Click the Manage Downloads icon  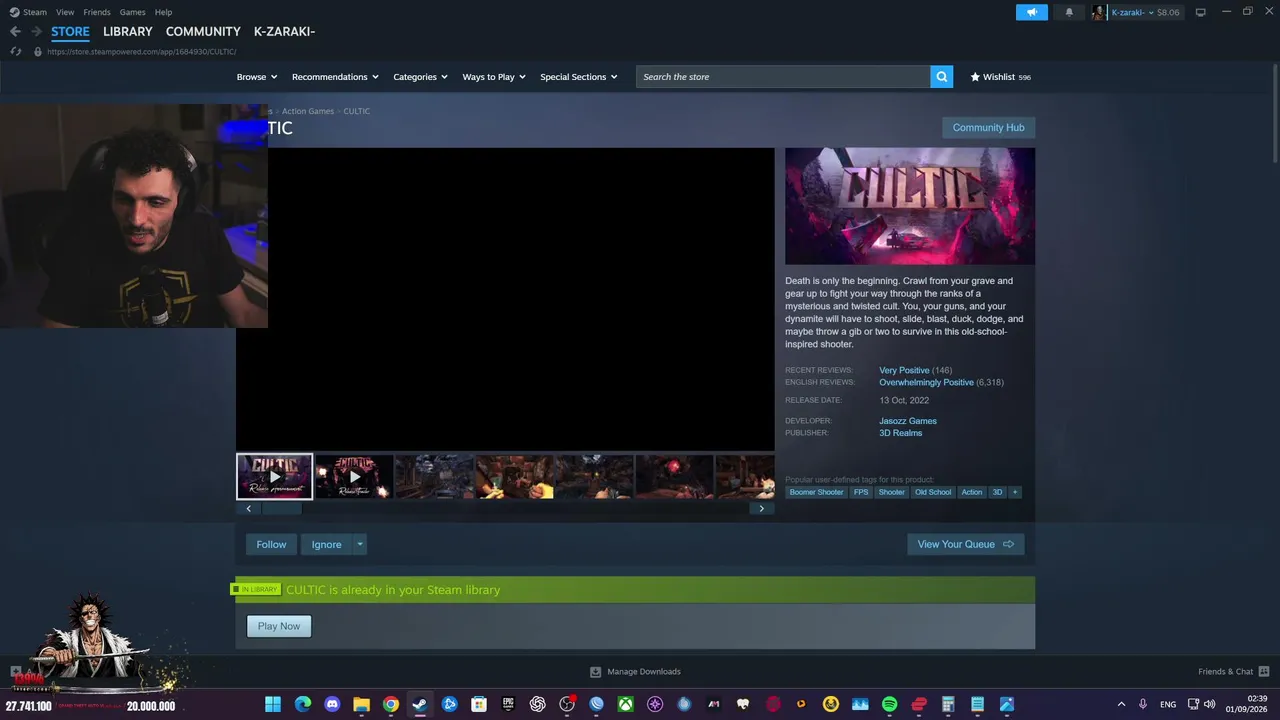(596, 672)
